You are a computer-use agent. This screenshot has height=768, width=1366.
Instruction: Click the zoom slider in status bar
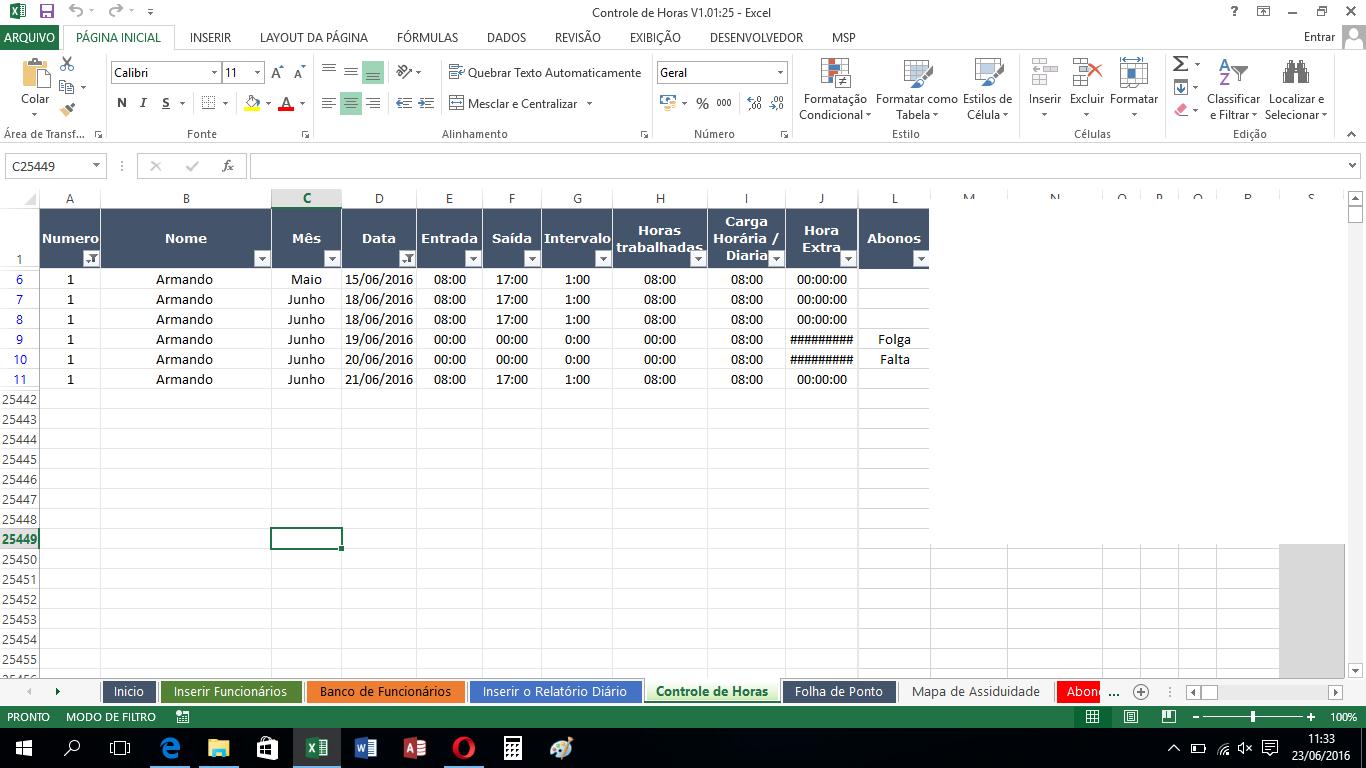tap(1252, 717)
